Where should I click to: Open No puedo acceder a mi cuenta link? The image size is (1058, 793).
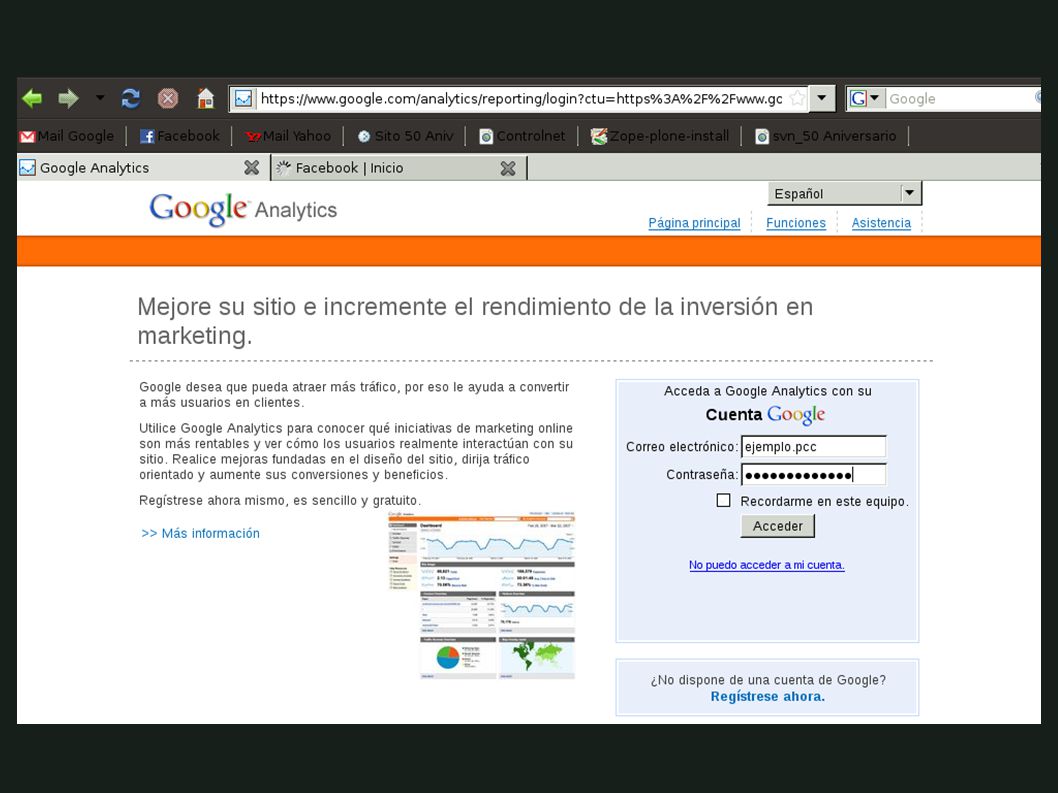tap(767, 565)
